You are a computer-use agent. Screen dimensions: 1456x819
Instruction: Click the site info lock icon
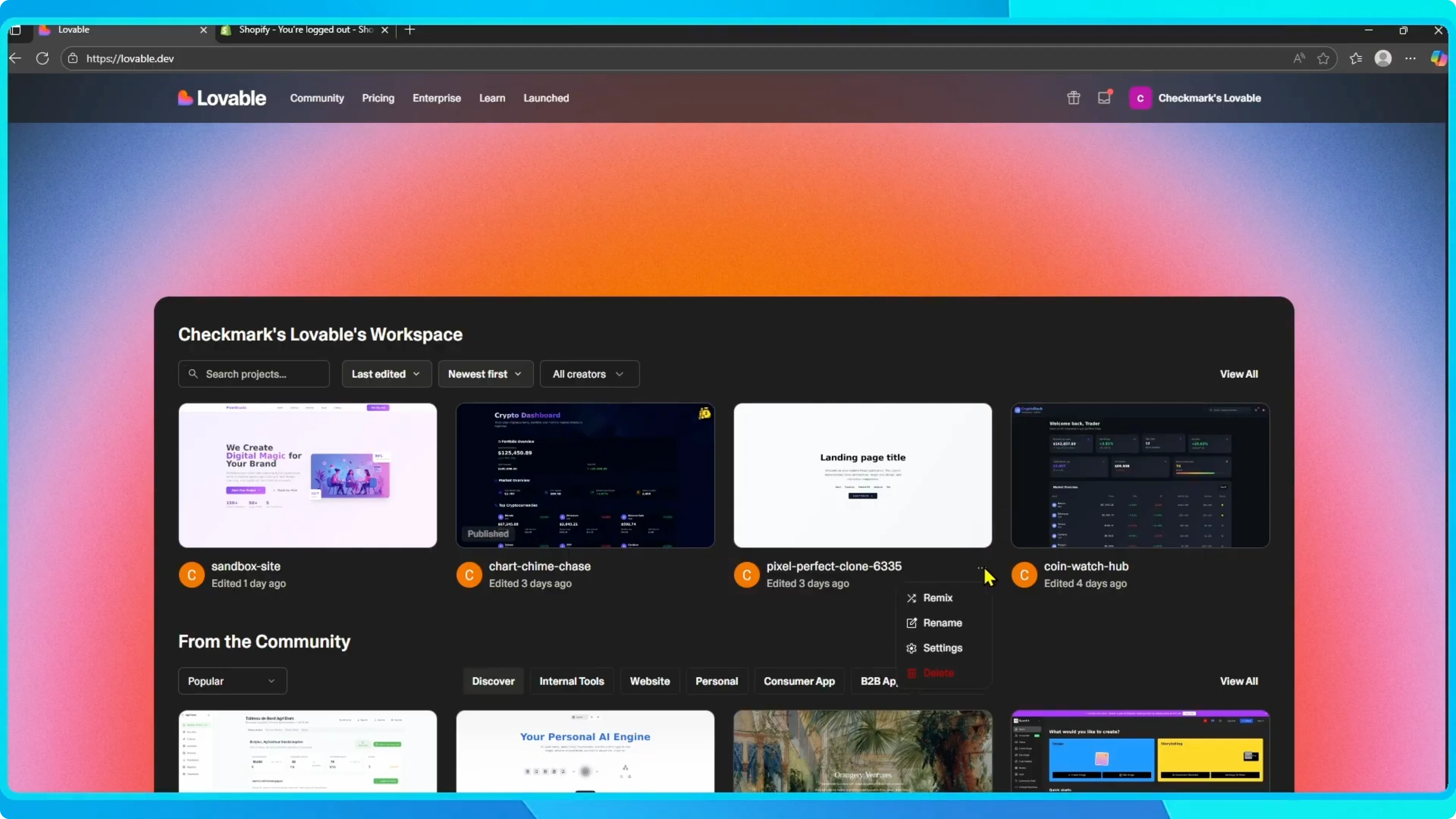tap(73, 58)
